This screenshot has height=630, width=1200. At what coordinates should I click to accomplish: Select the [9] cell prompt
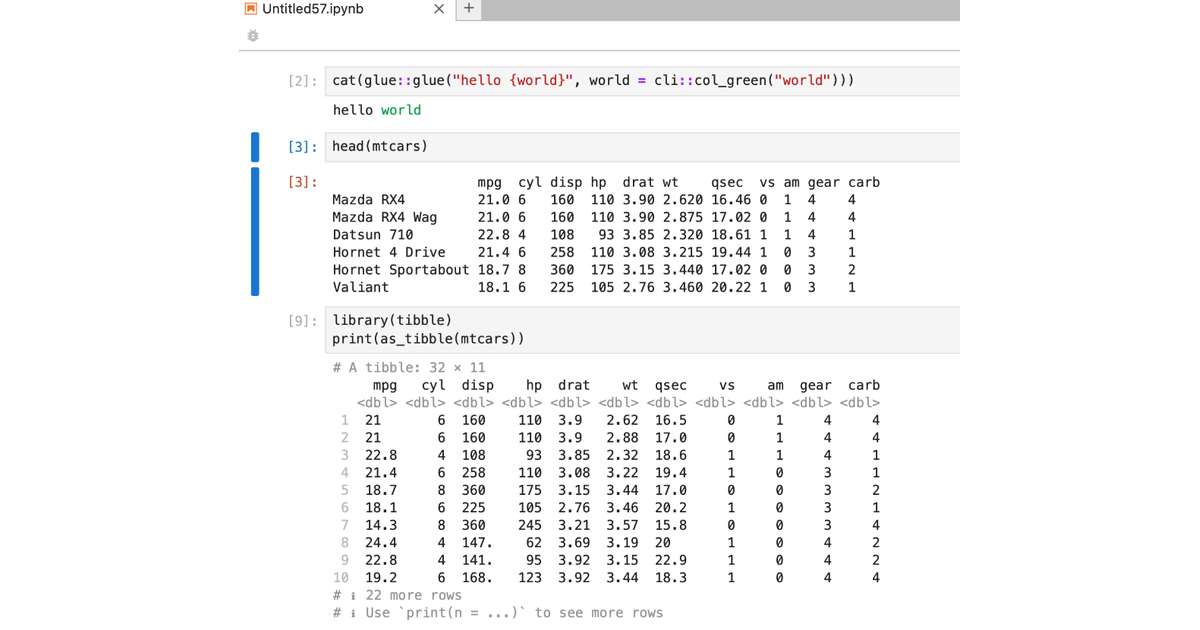click(303, 321)
